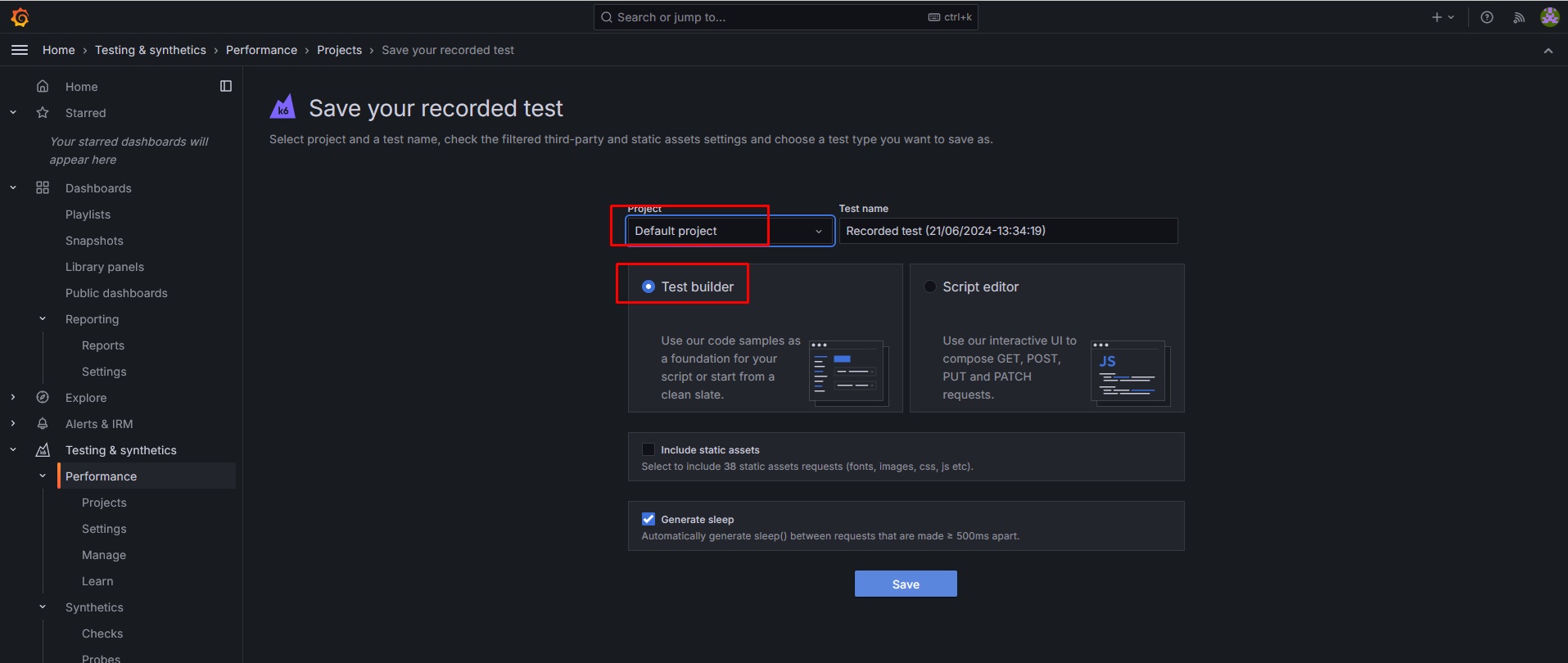1568x663 pixels.
Task: Click the Explore compass icon
Action: (x=43, y=398)
